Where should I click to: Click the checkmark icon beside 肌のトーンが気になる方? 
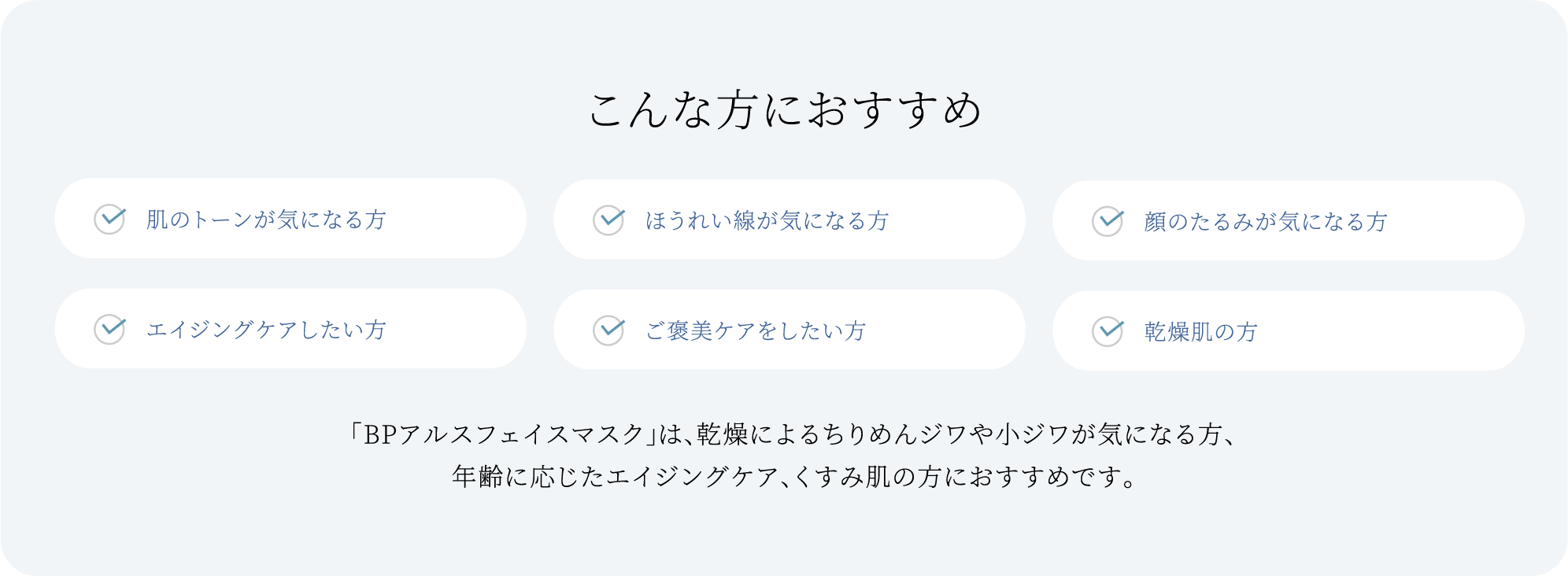[109, 219]
